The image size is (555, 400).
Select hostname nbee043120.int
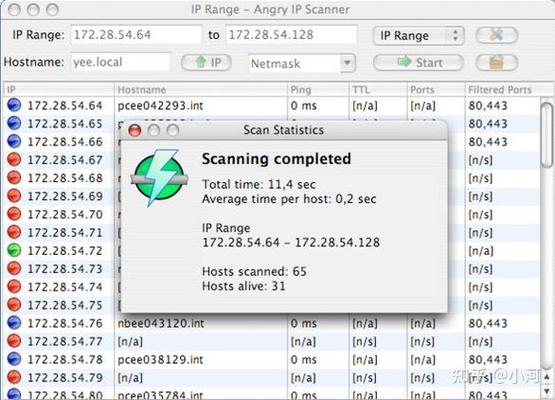(x=161, y=323)
